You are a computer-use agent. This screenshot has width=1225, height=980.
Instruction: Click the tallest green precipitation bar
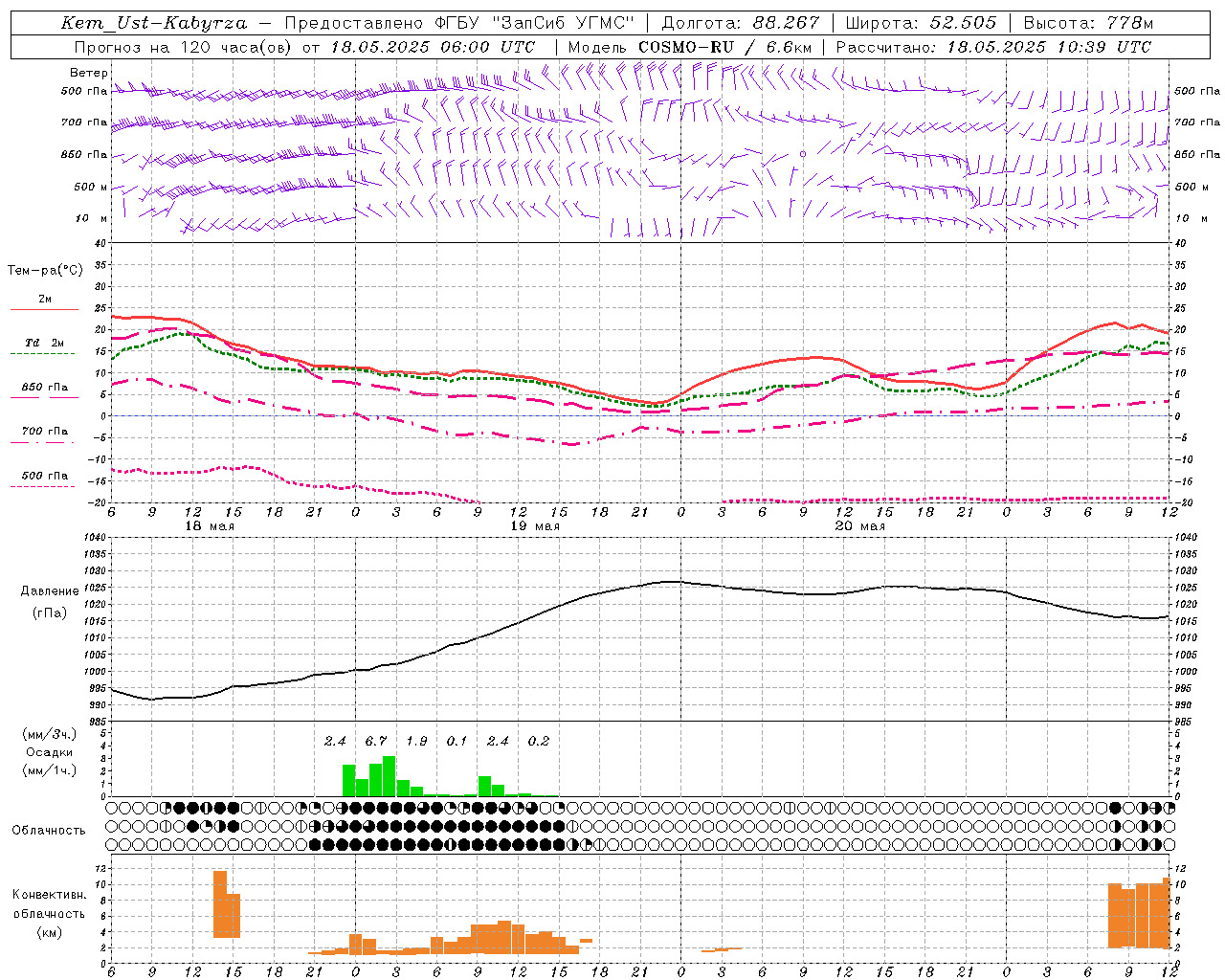tap(390, 776)
